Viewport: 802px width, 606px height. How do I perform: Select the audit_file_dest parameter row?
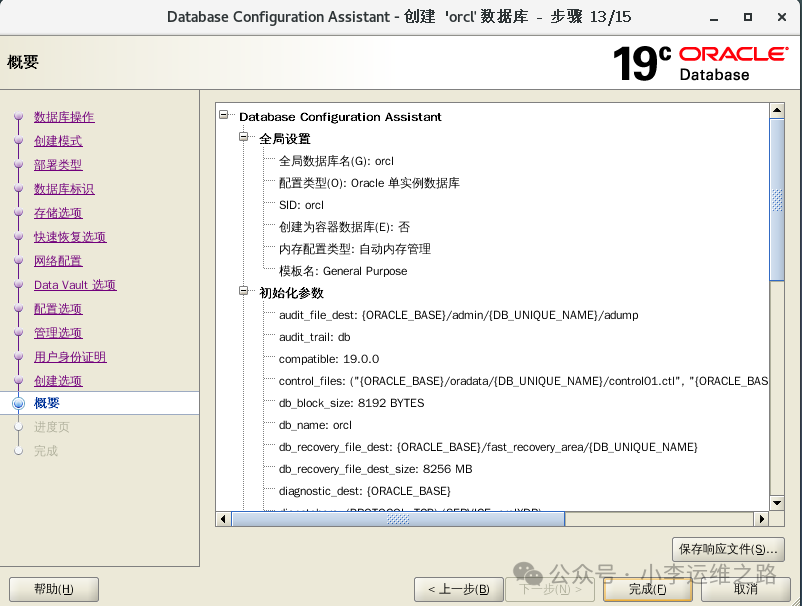pyautogui.click(x=458, y=315)
